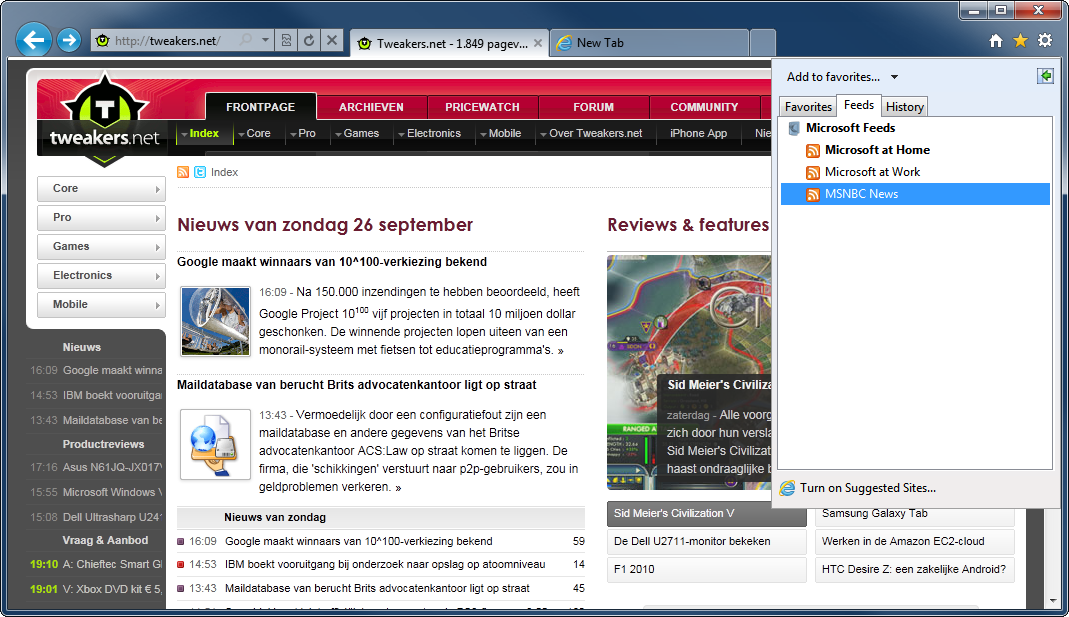Expand the Mobile submenu in navigation bar
Viewport: 1069px width, 617px height.
(x=500, y=134)
